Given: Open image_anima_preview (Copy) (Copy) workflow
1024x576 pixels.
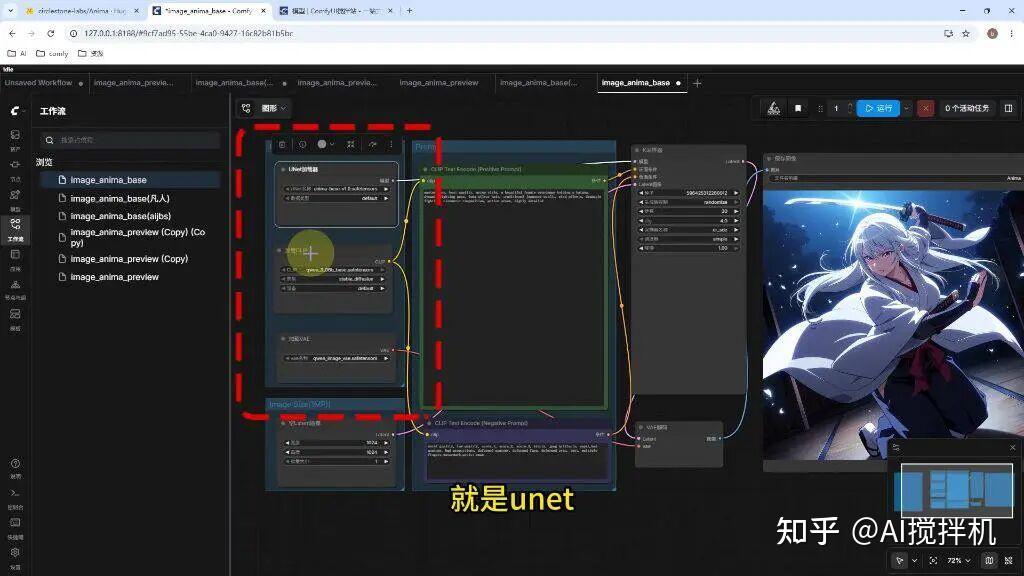Looking at the screenshot, I should [x=131, y=238].
